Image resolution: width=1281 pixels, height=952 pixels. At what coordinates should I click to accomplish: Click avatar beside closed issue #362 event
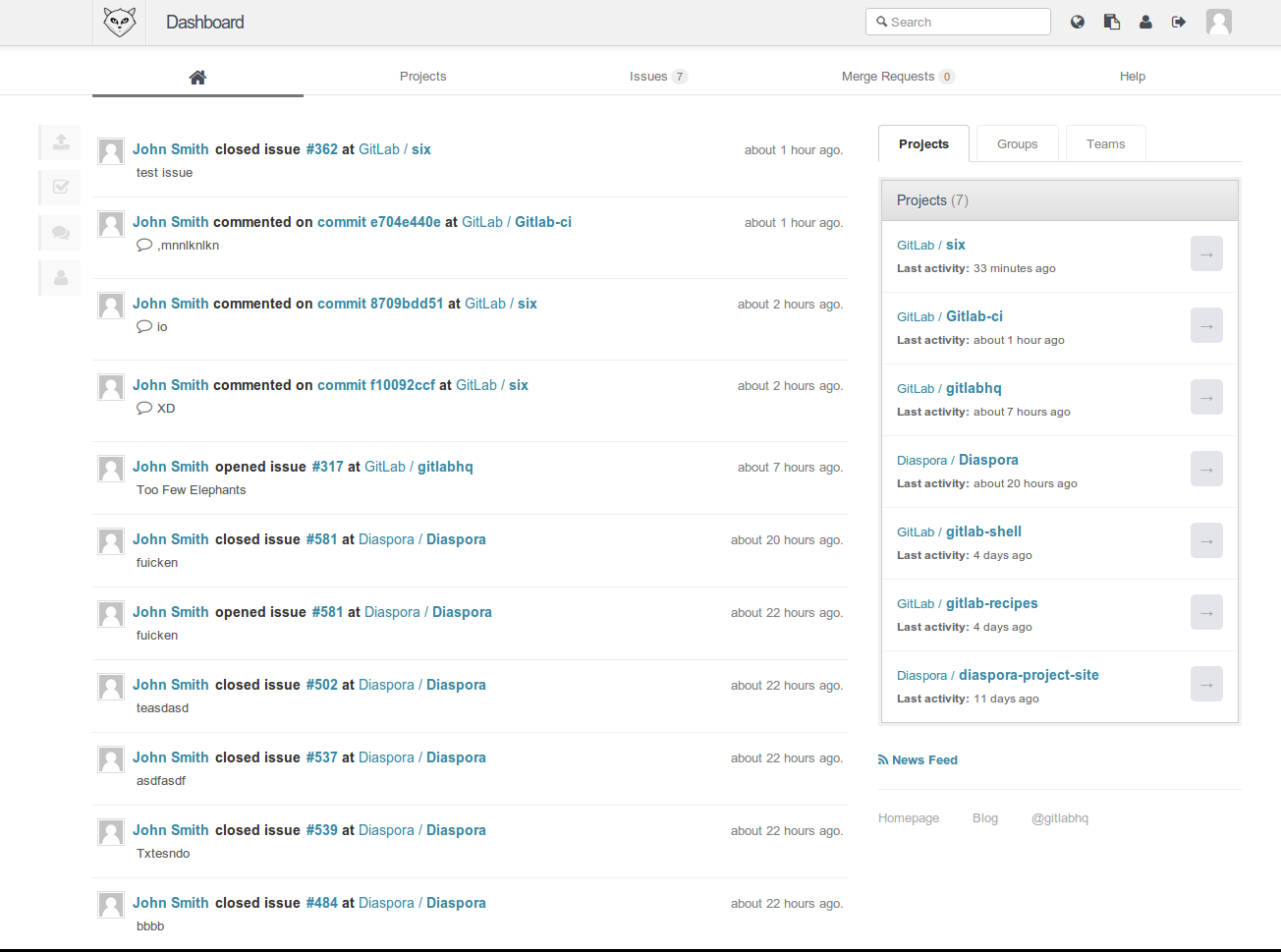(x=111, y=151)
